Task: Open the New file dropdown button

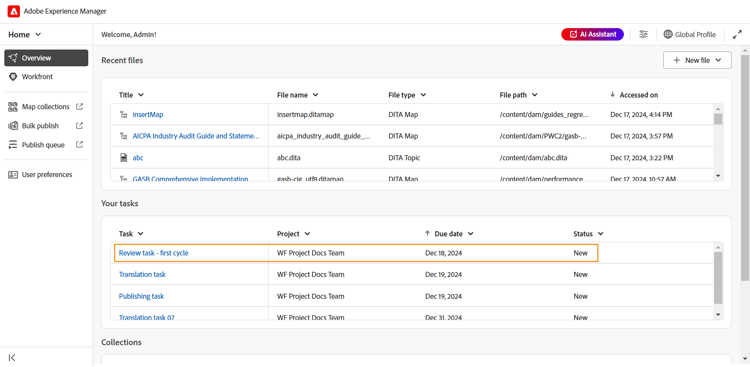Action: tap(697, 60)
